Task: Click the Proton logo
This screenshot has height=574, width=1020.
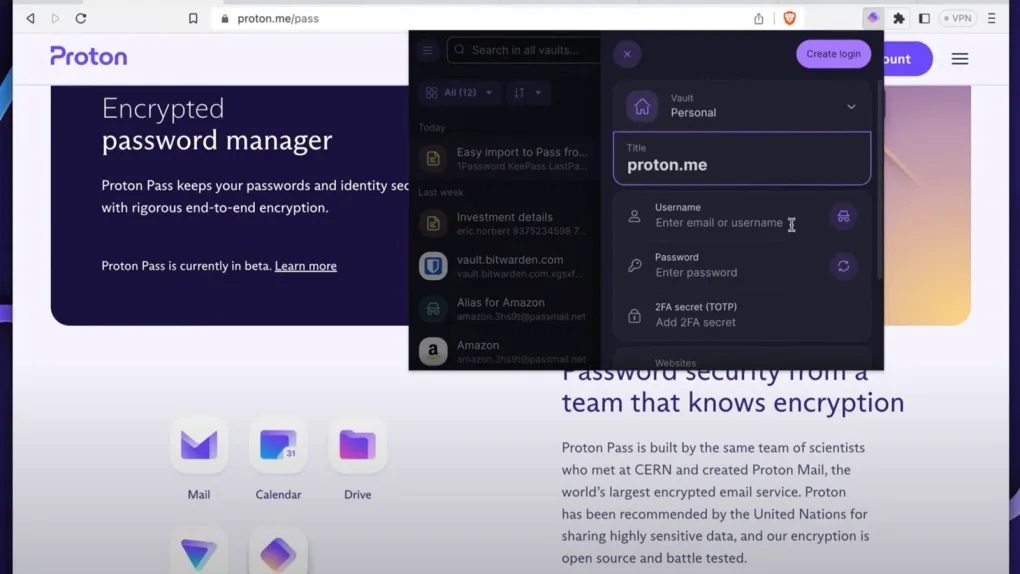Action: click(x=88, y=57)
